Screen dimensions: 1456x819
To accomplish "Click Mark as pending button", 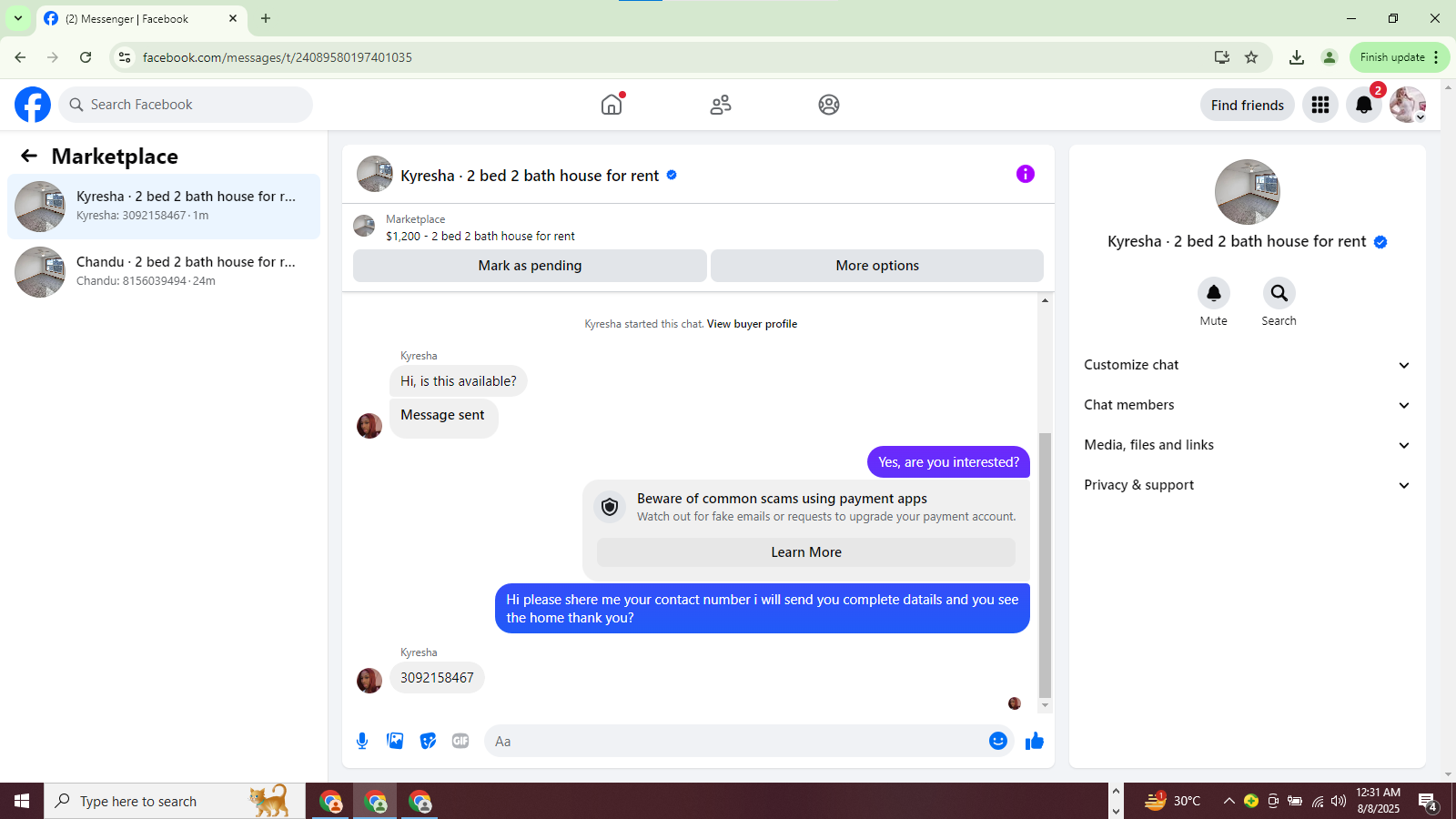I will point(530,266).
